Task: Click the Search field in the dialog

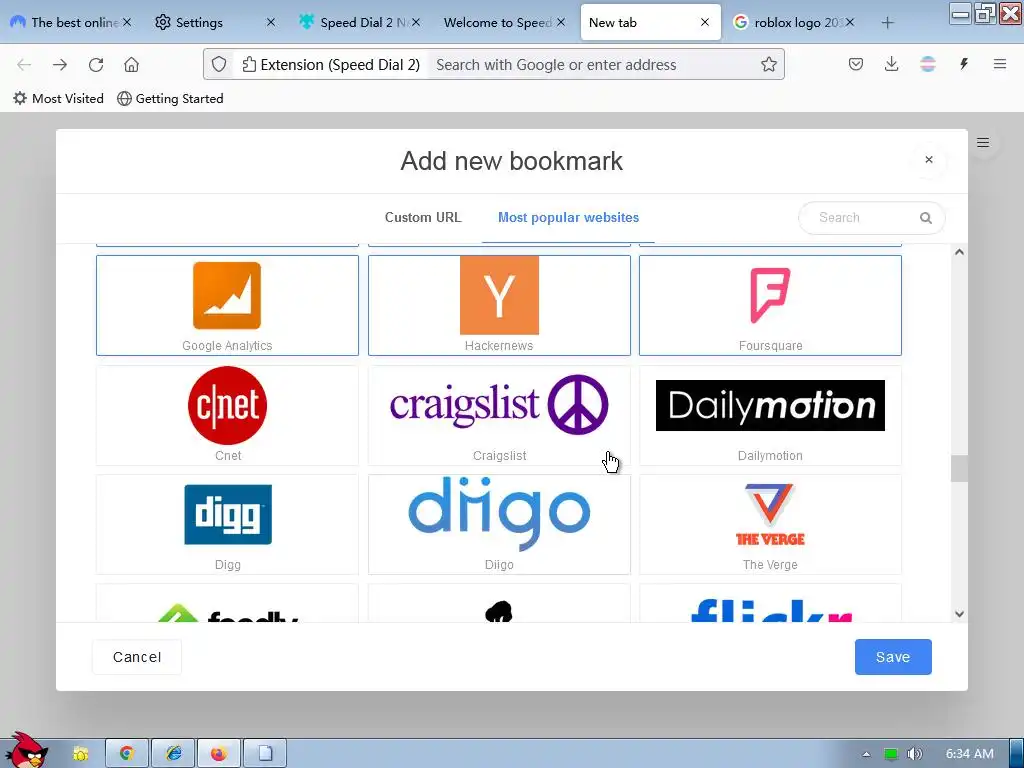Action: tap(871, 217)
